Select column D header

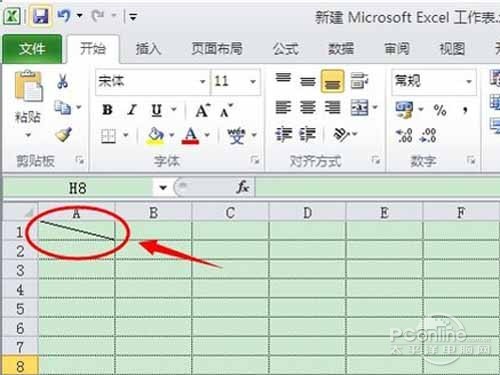[x=307, y=212]
